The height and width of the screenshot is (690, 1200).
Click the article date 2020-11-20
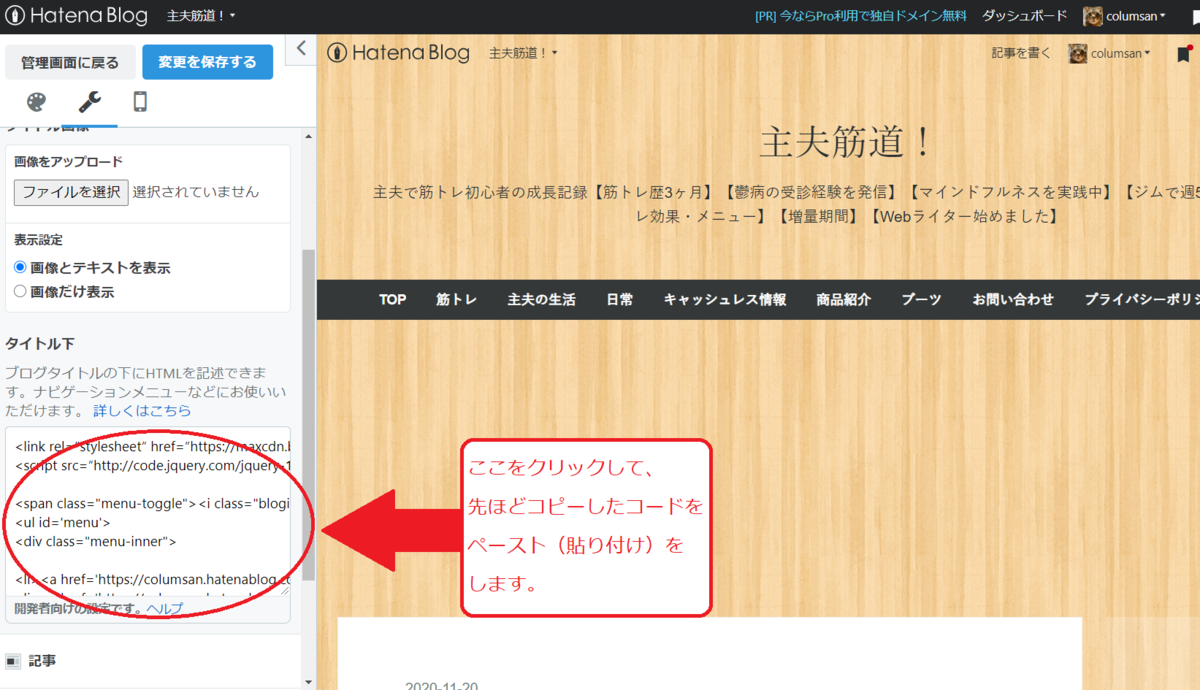[x=443, y=684]
